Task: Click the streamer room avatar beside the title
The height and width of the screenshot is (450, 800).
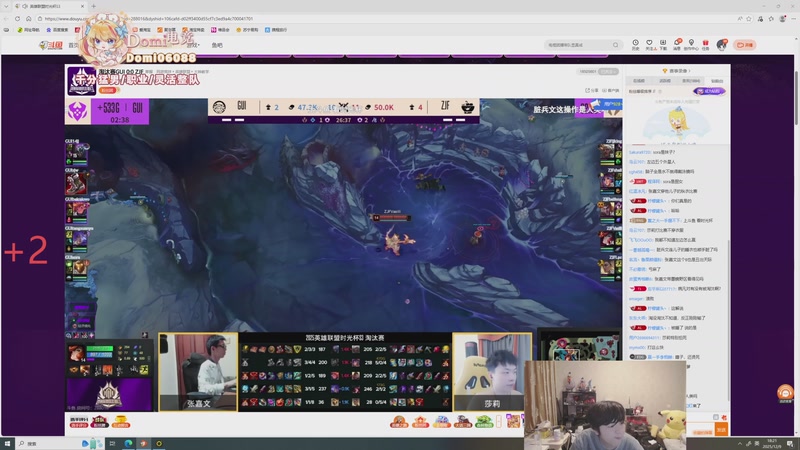Action: click(82, 81)
